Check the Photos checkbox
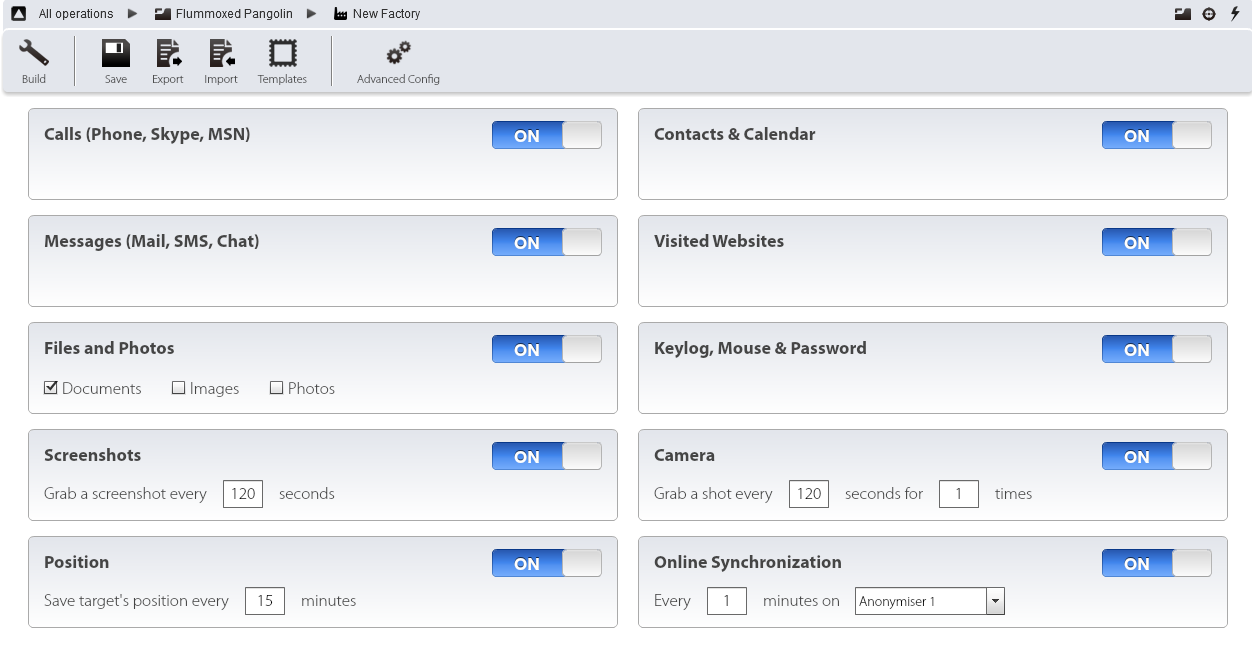 coord(277,388)
